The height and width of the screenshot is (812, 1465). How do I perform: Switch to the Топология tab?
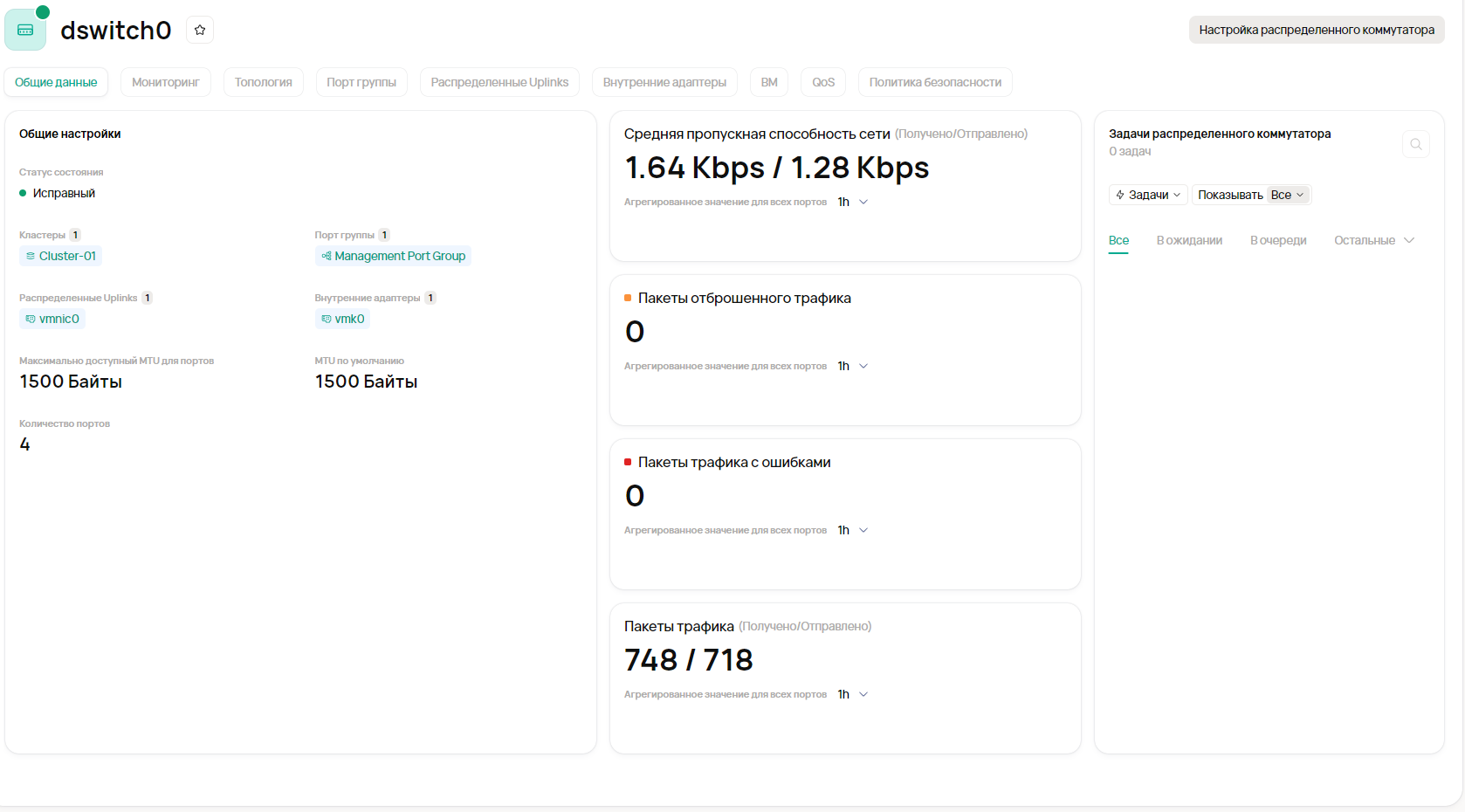[x=263, y=82]
